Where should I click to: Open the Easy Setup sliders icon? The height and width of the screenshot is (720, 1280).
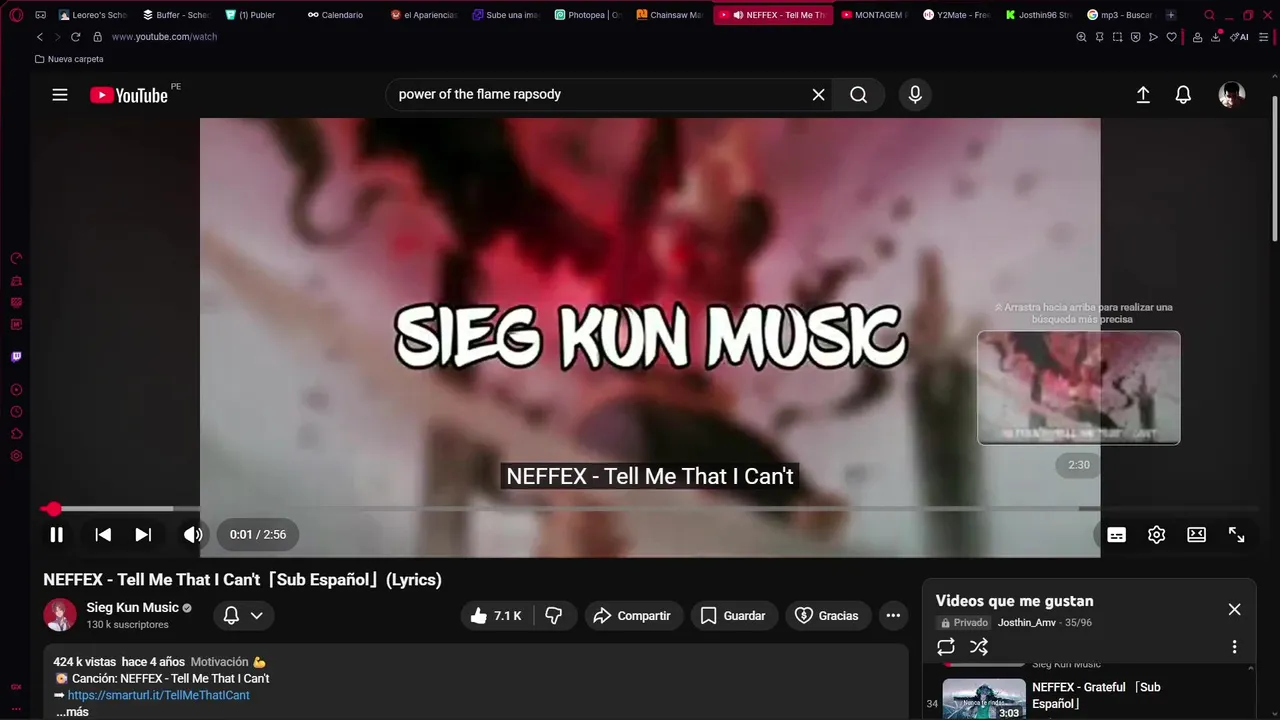(1265, 37)
